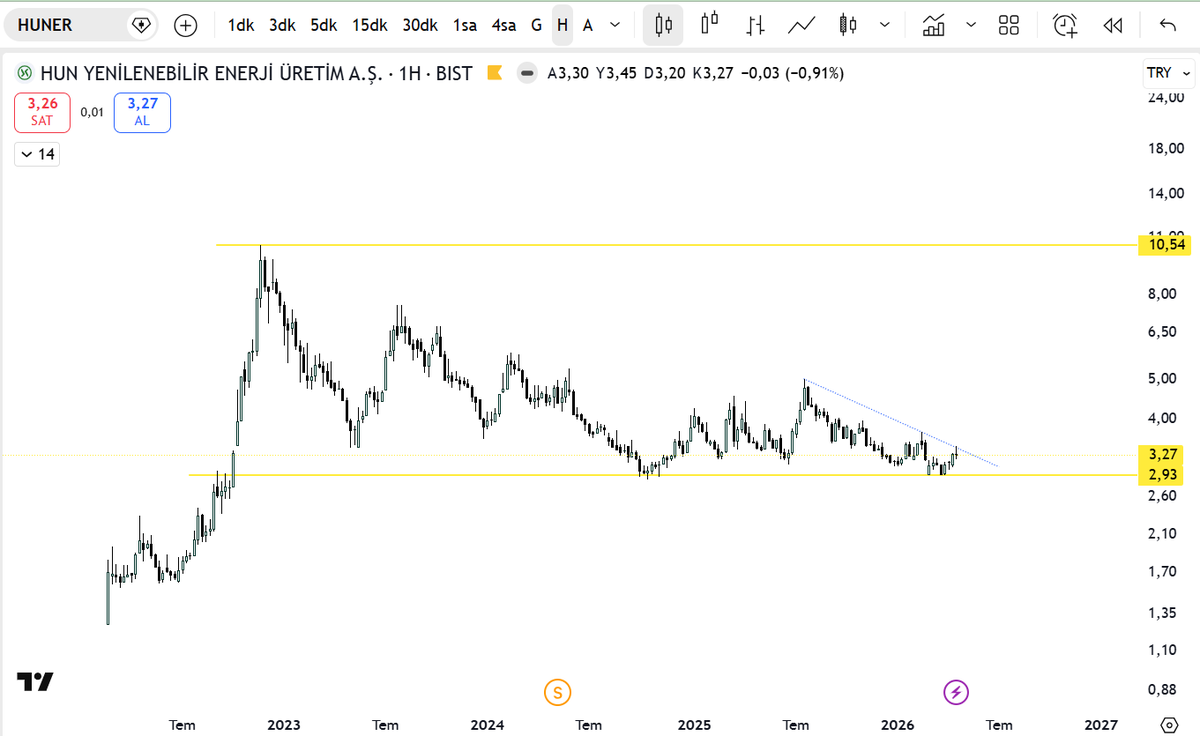Undo the last action with the arrow icon
Screen dimensions: 1200x736
[1168, 25]
